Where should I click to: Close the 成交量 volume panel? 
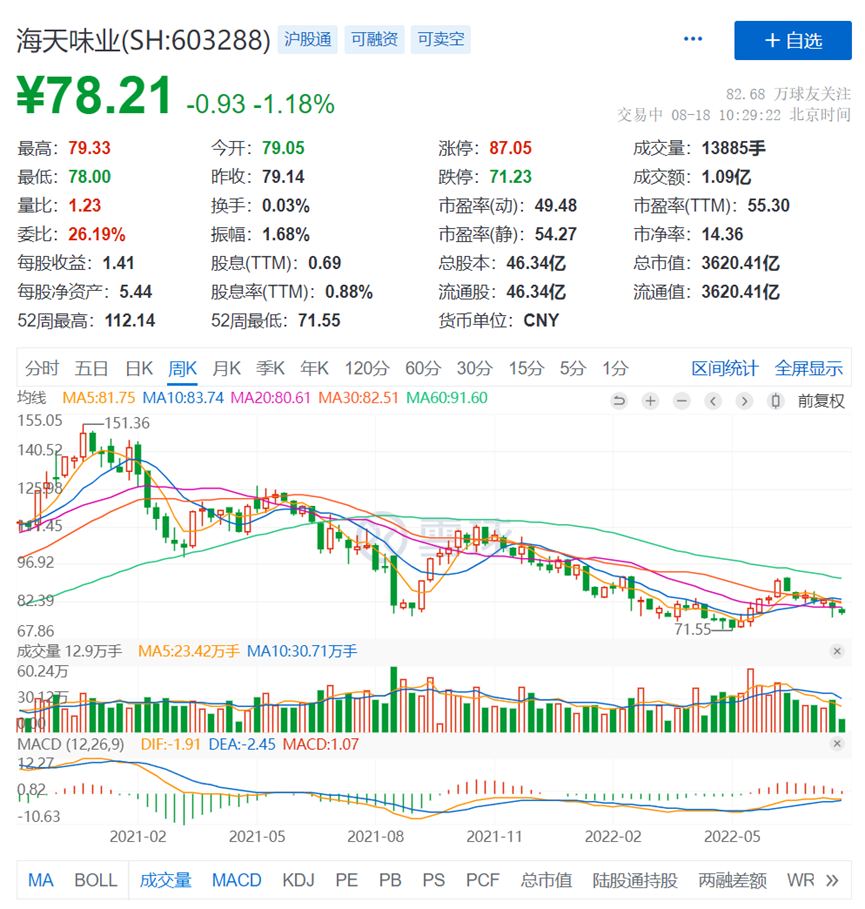(837, 651)
